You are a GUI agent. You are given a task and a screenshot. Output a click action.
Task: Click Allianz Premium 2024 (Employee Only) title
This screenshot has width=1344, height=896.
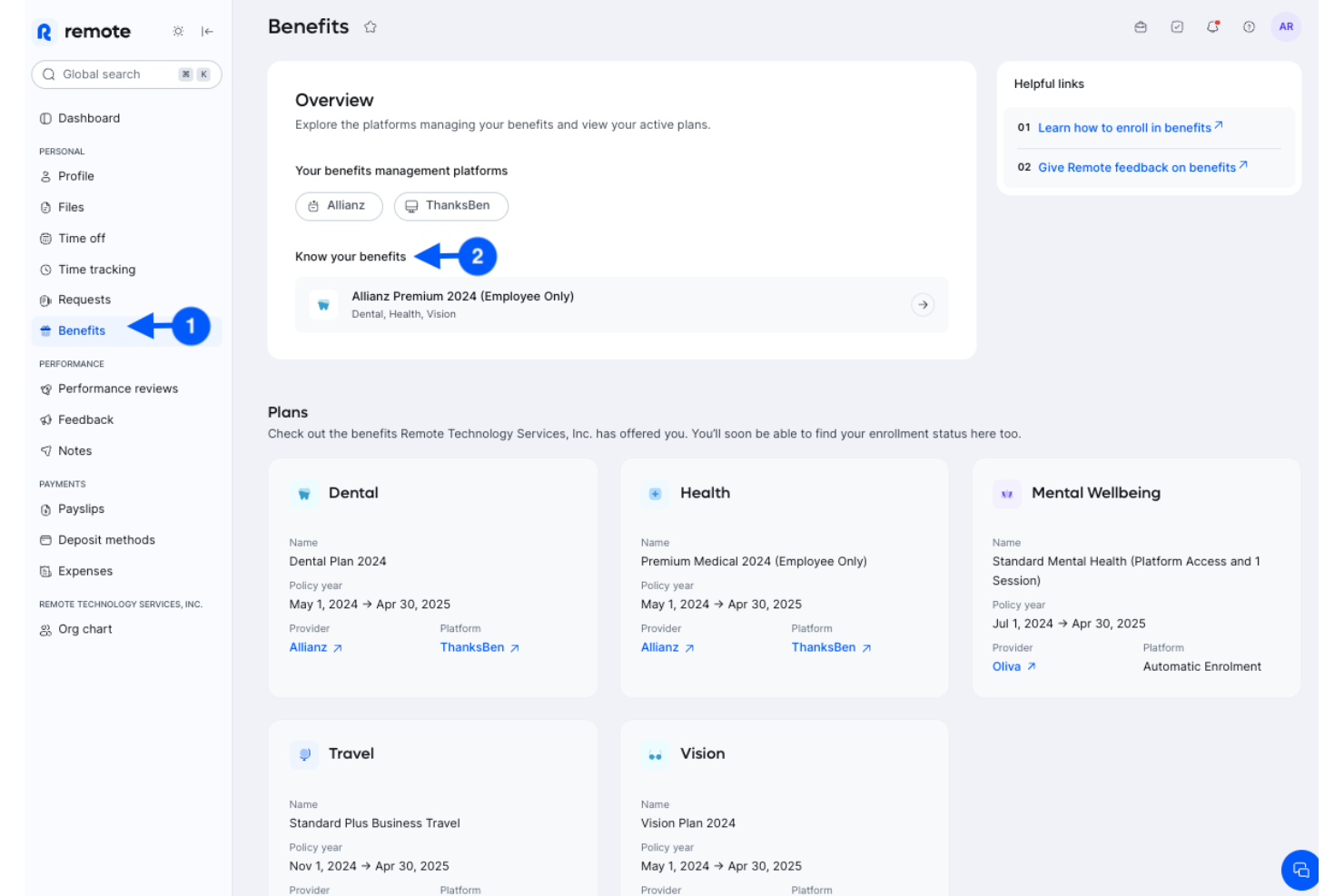463,296
